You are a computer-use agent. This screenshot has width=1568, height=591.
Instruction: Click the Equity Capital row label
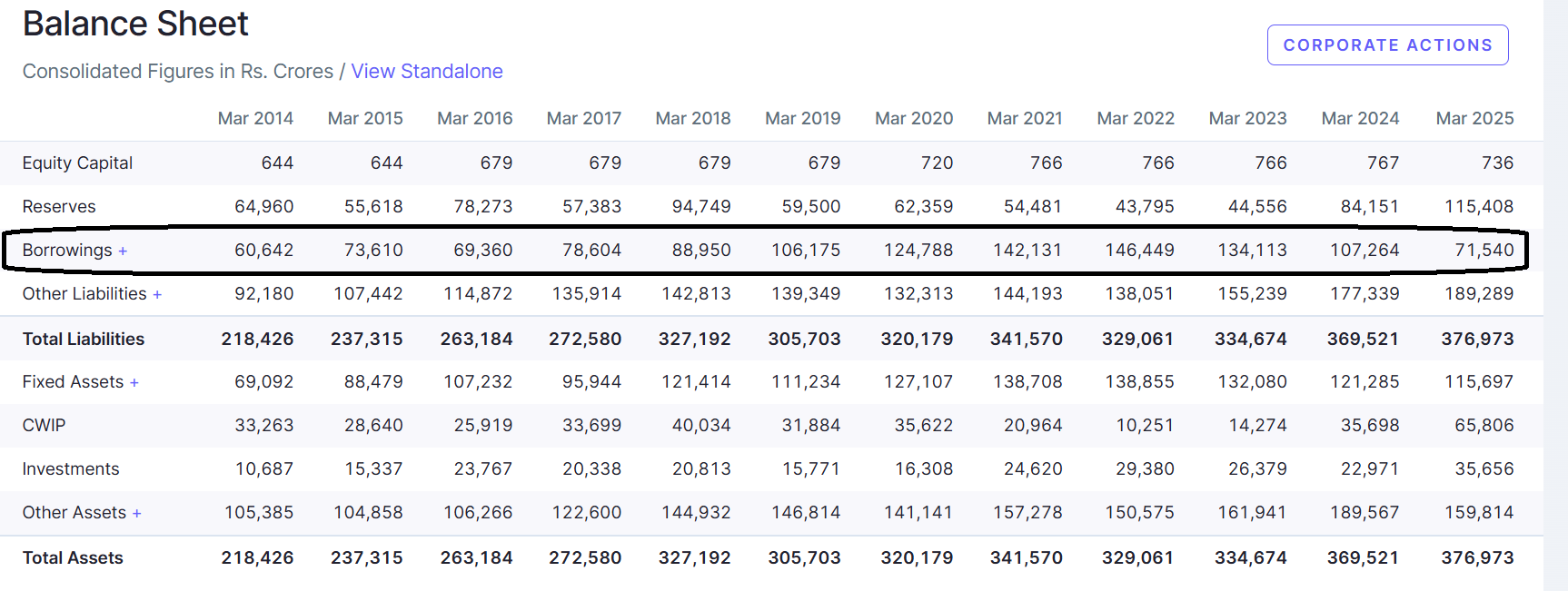tap(77, 163)
